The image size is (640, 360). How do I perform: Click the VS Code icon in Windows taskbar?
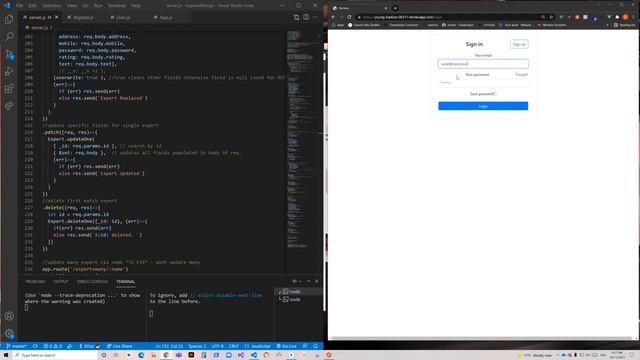[254, 355]
